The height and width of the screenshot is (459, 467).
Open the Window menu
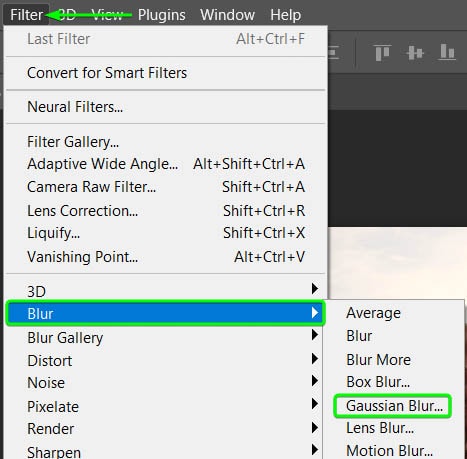click(227, 15)
